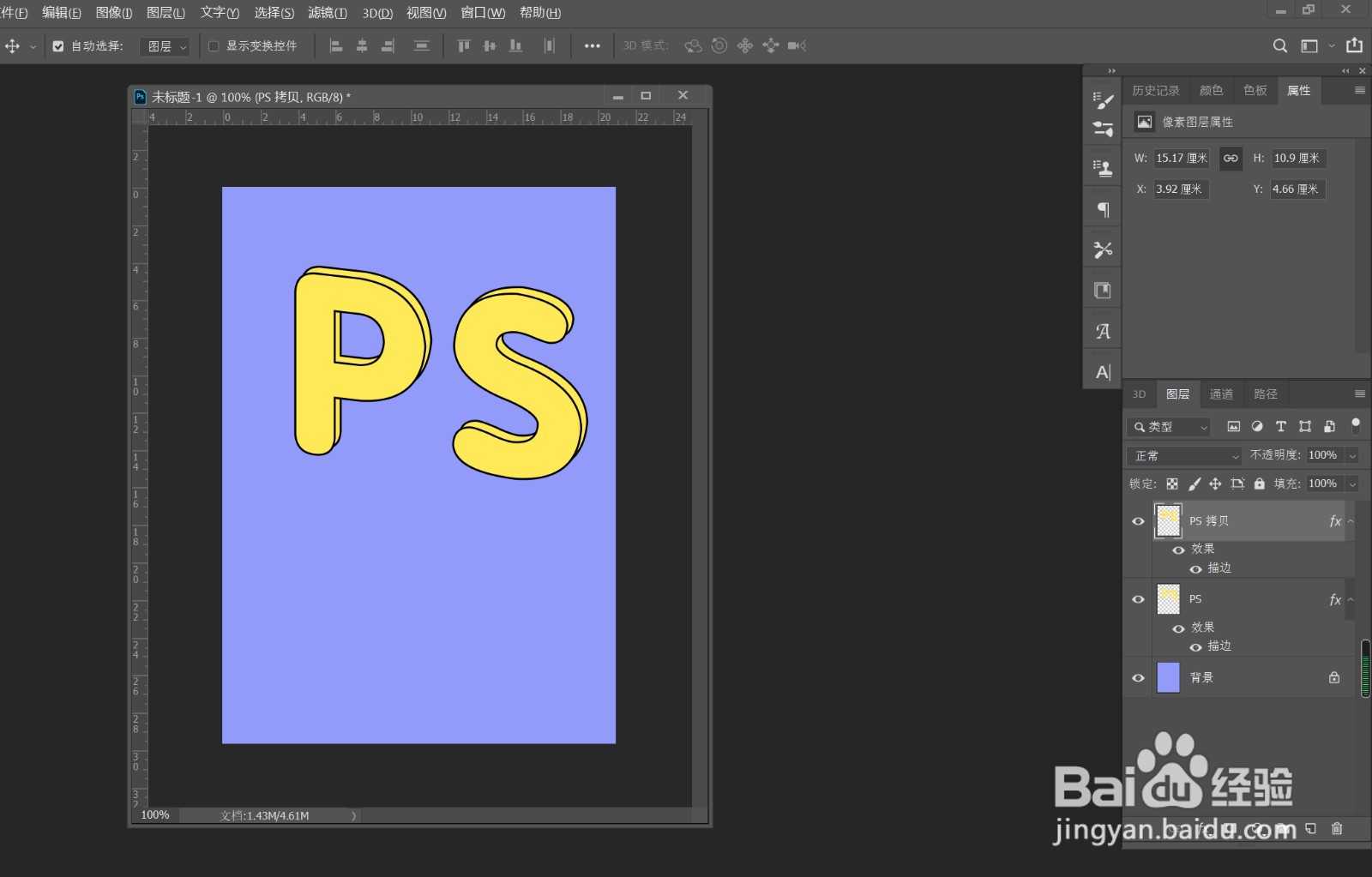Screen dimensions: 1372x877
Task: Click the W width field 15.17 厘米
Action: [1182, 159]
